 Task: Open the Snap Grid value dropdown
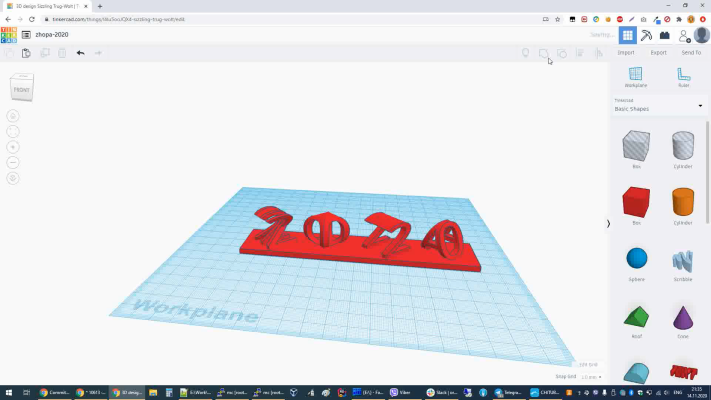click(x=591, y=377)
